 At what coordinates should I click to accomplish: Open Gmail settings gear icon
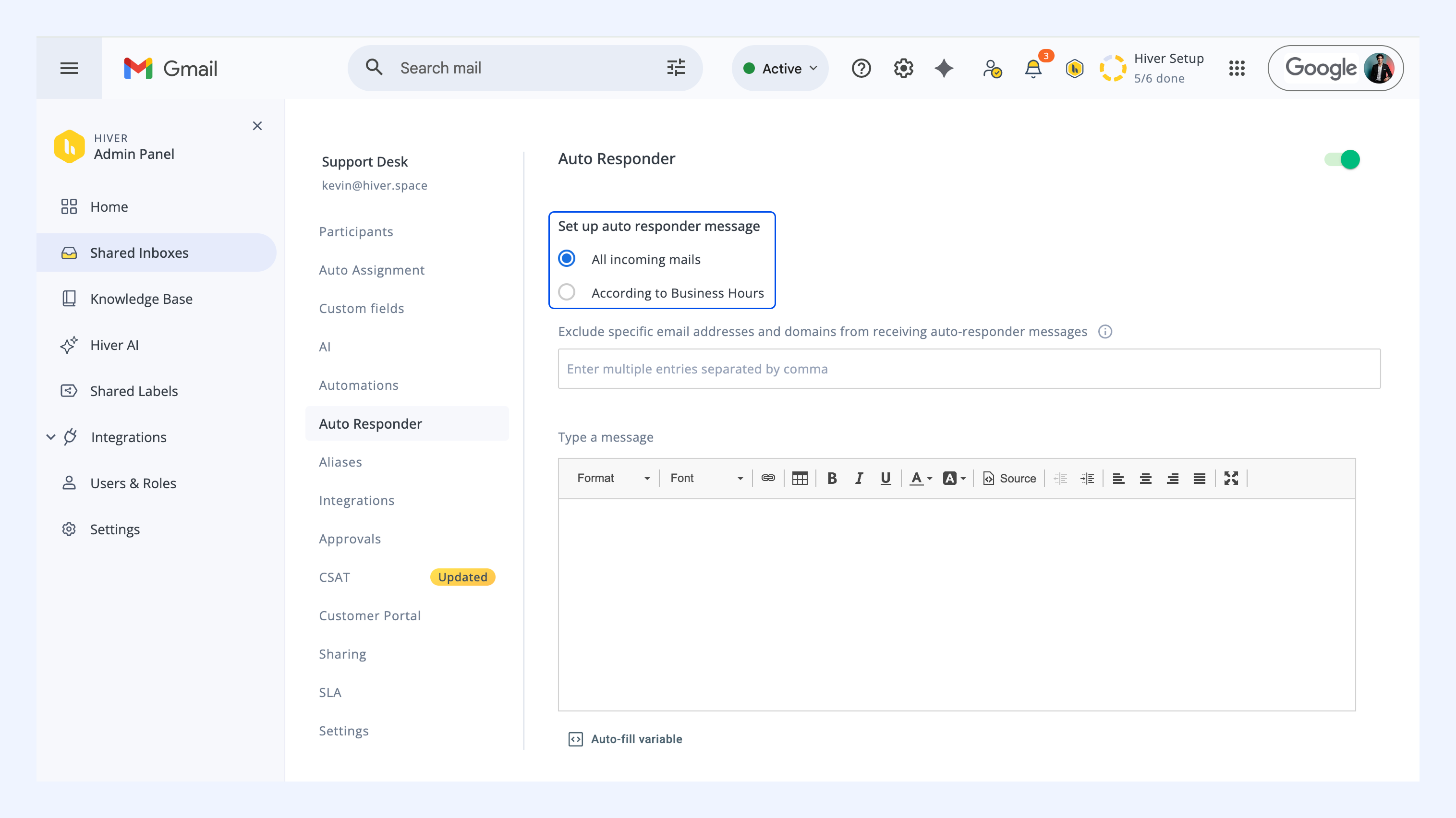click(903, 68)
